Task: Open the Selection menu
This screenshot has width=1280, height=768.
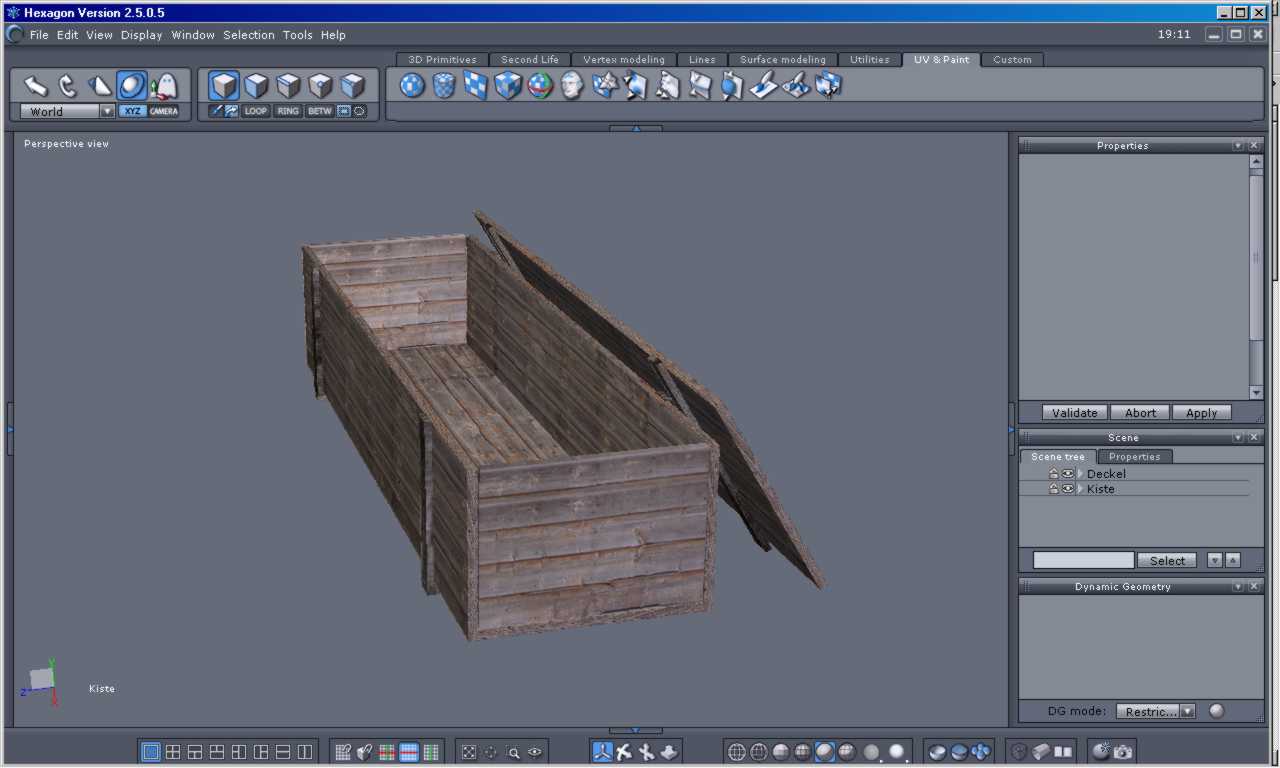Action: click(x=248, y=35)
